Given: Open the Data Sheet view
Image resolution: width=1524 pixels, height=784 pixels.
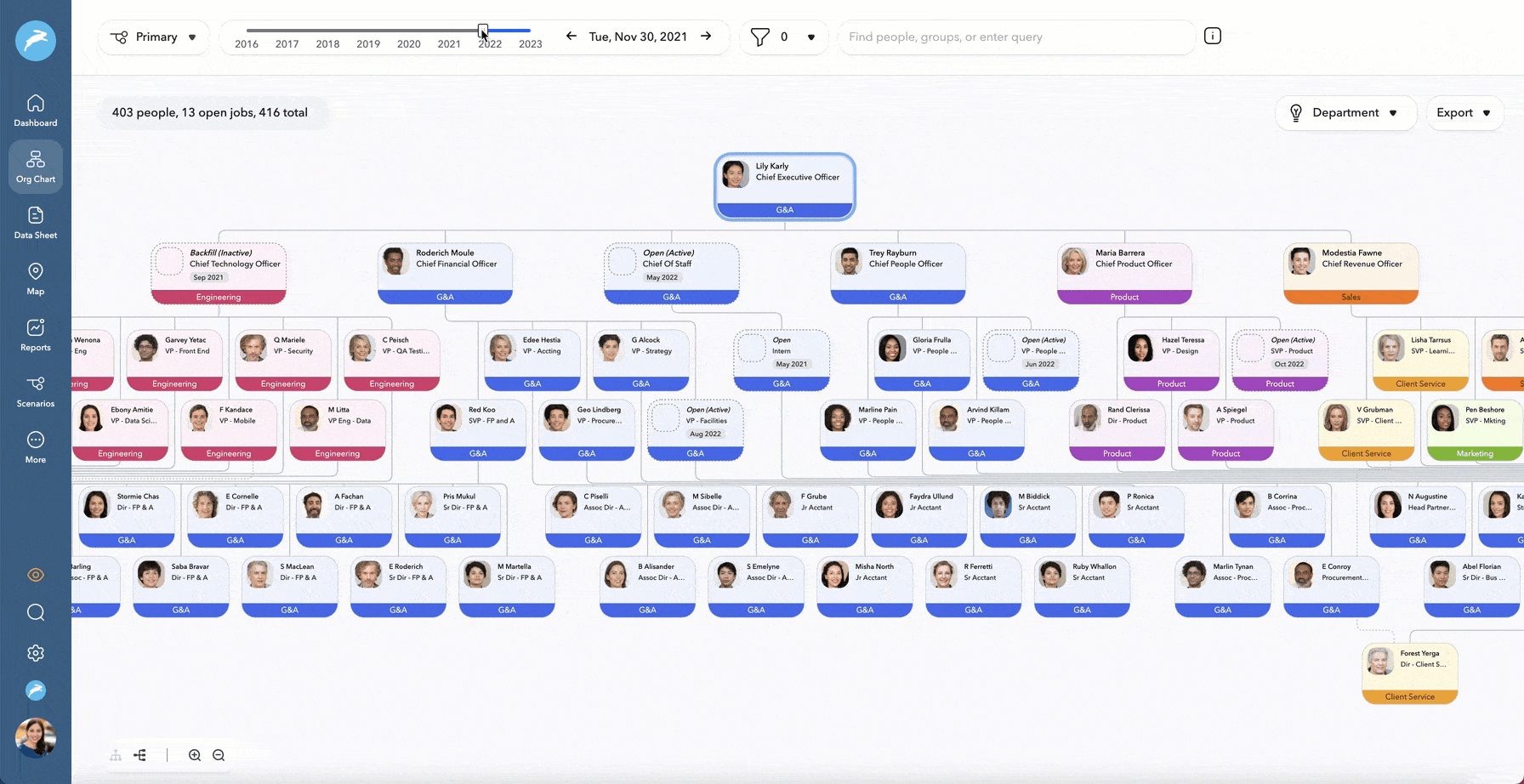Looking at the screenshot, I should pyautogui.click(x=35, y=221).
